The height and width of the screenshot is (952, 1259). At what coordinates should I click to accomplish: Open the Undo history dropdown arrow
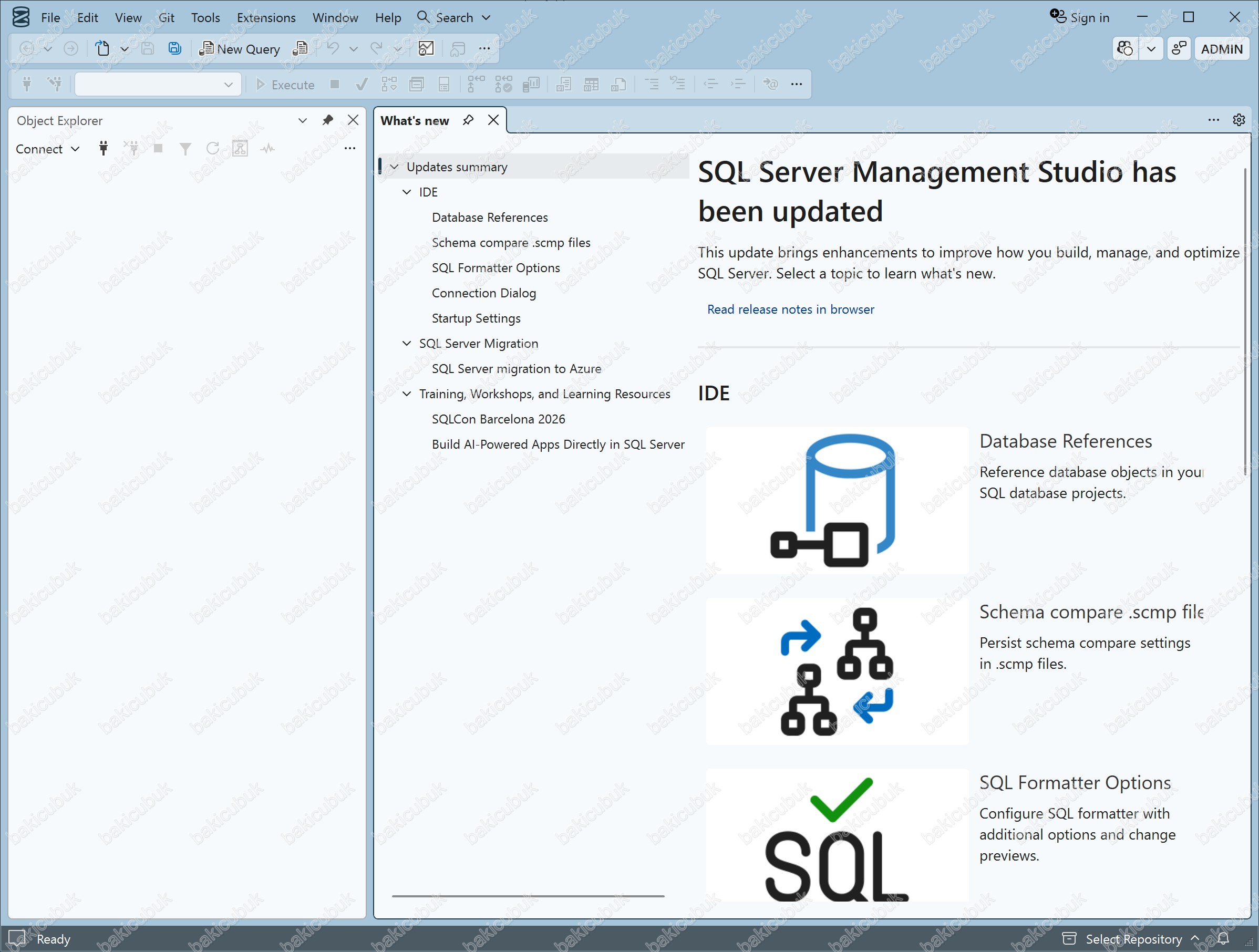pyautogui.click(x=354, y=49)
